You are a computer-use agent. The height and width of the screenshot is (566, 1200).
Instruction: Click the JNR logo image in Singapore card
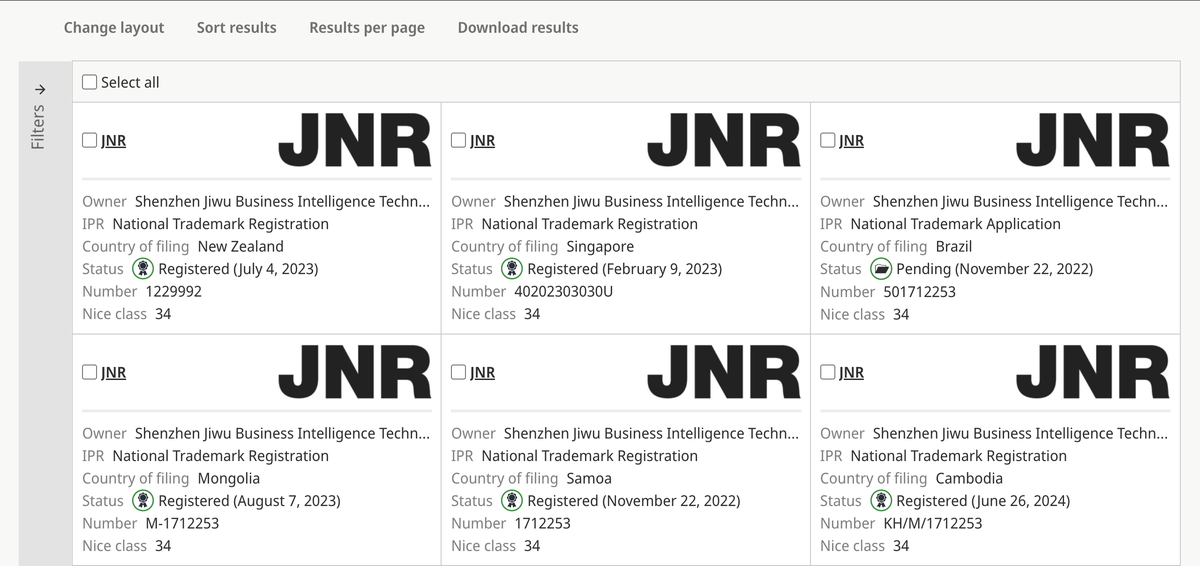[x=724, y=140]
